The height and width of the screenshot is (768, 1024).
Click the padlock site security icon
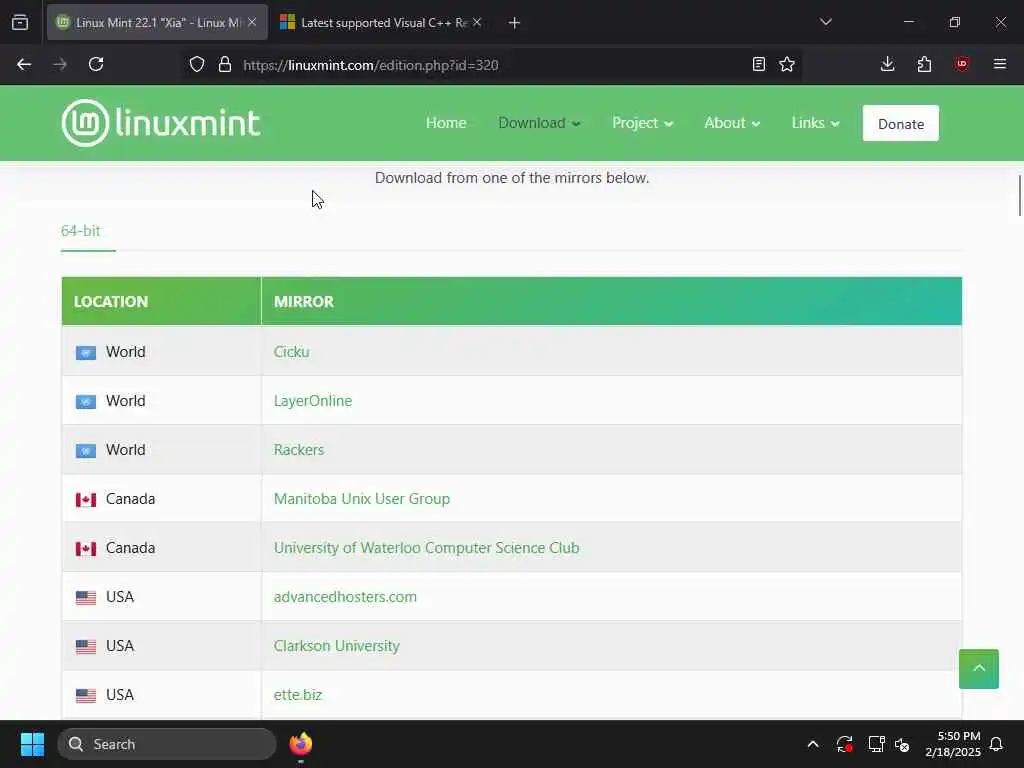point(225,64)
